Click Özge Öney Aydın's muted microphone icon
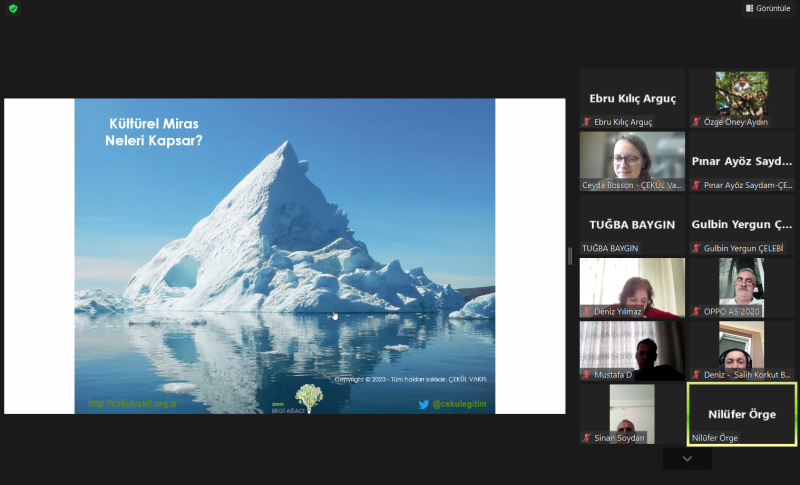Image resolution: width=800 pixels, height=485 pixels. (x=696, y=122)
